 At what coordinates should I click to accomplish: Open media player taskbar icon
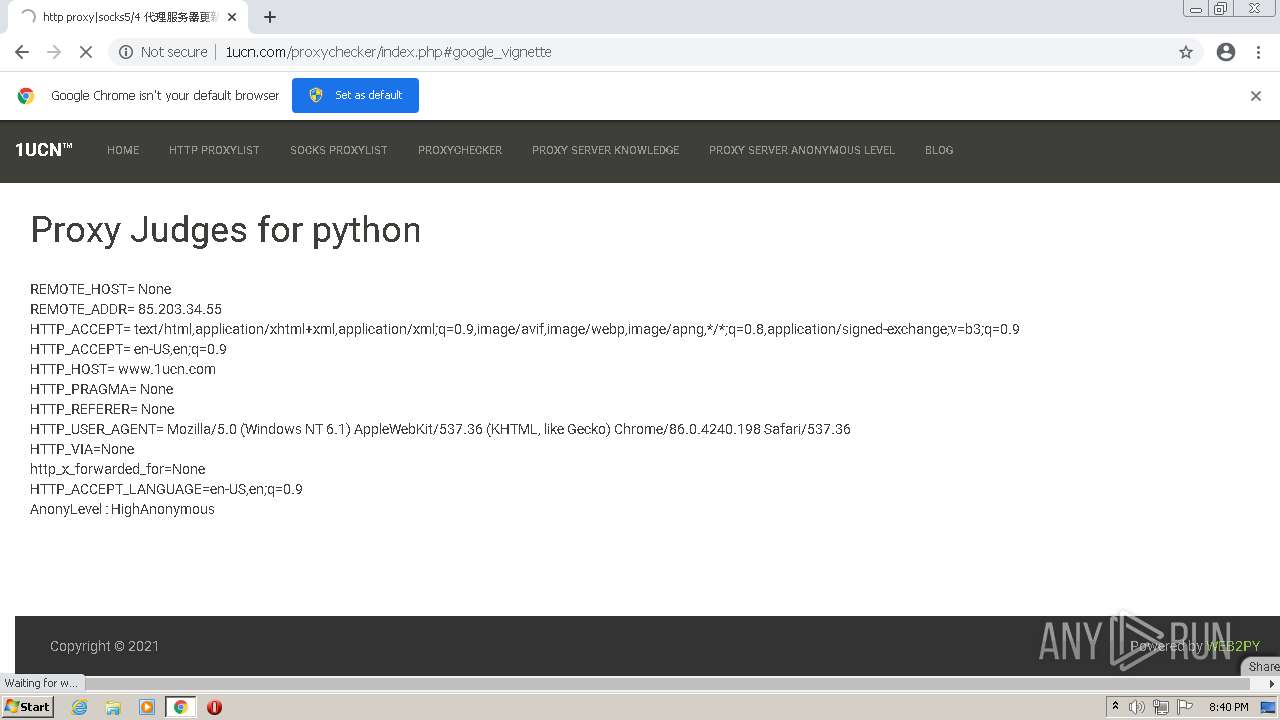coord(147,707)
